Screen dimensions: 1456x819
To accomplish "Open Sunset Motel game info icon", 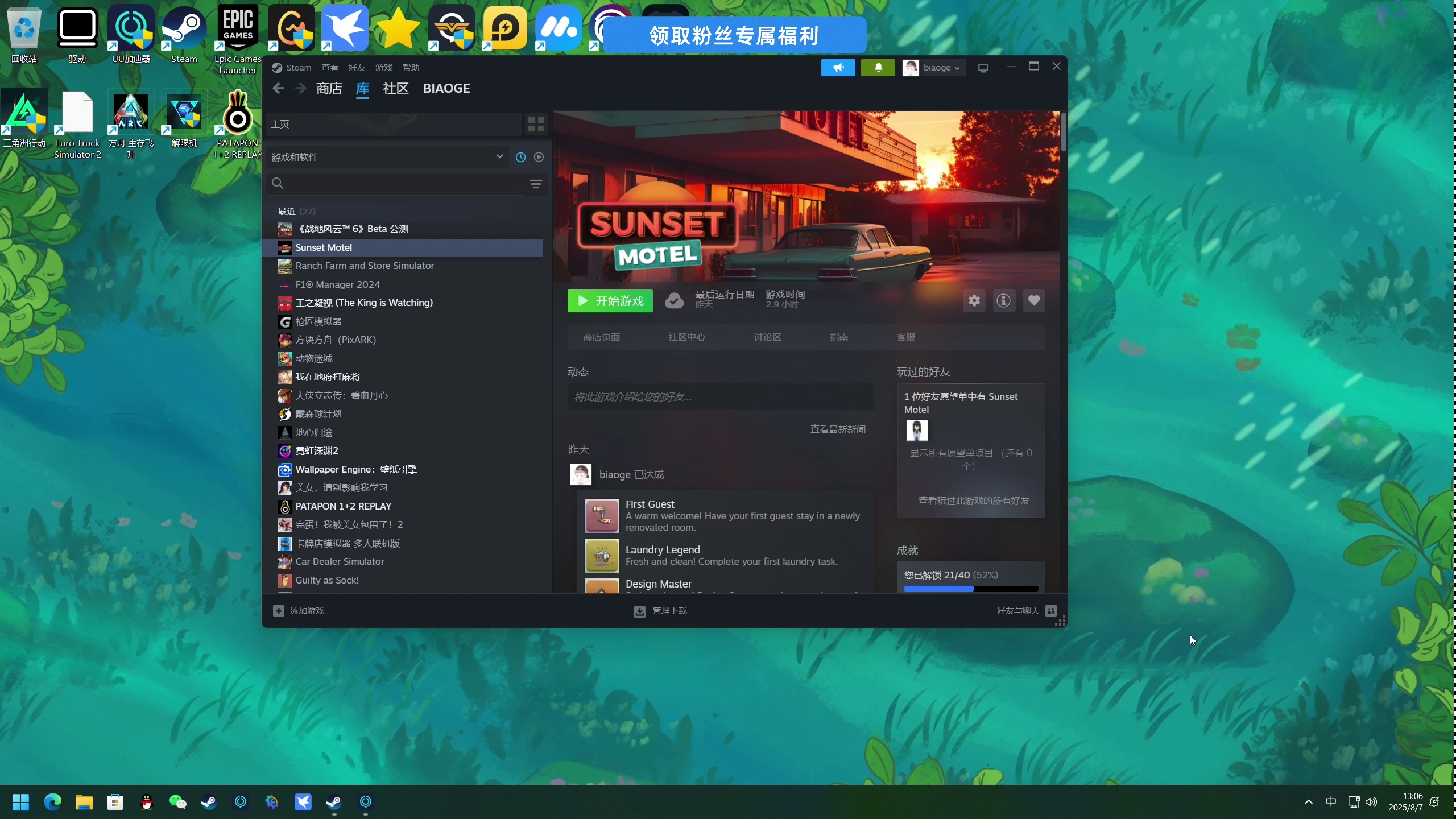I will 1004,300.
